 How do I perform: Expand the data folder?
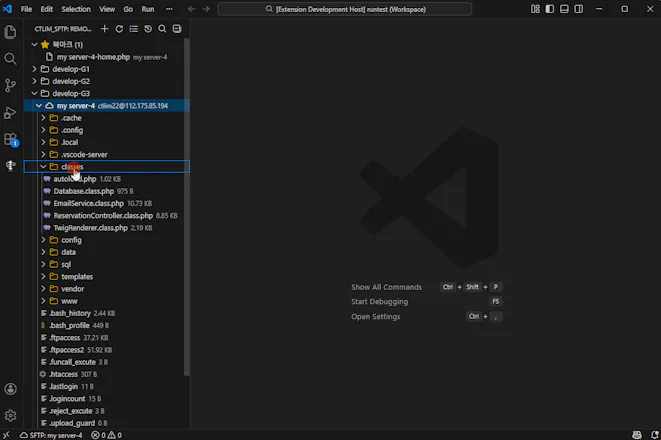(x=43, y=252)
